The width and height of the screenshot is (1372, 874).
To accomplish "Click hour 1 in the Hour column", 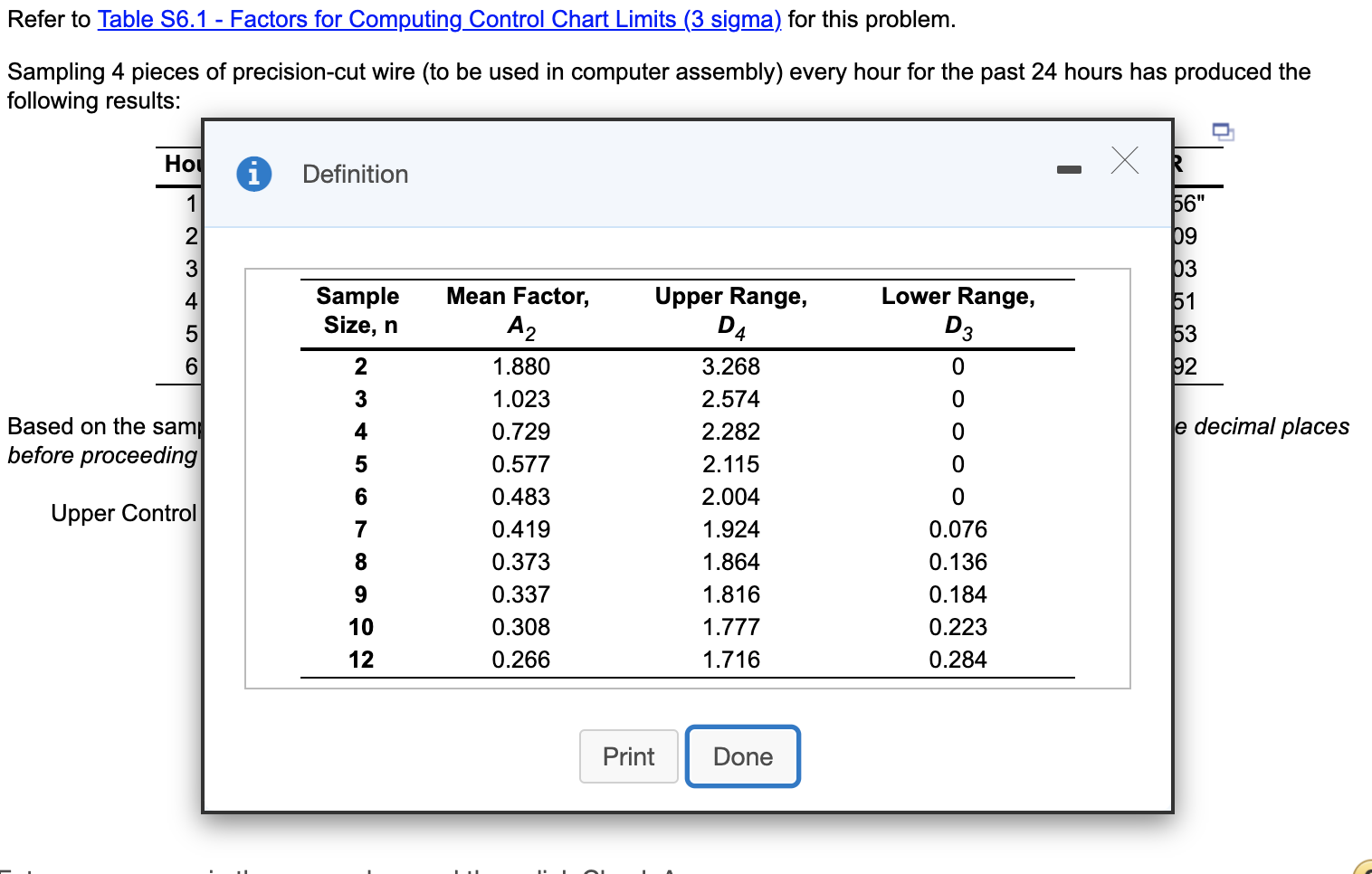I will pyautogui.click(x=191, y=203).
